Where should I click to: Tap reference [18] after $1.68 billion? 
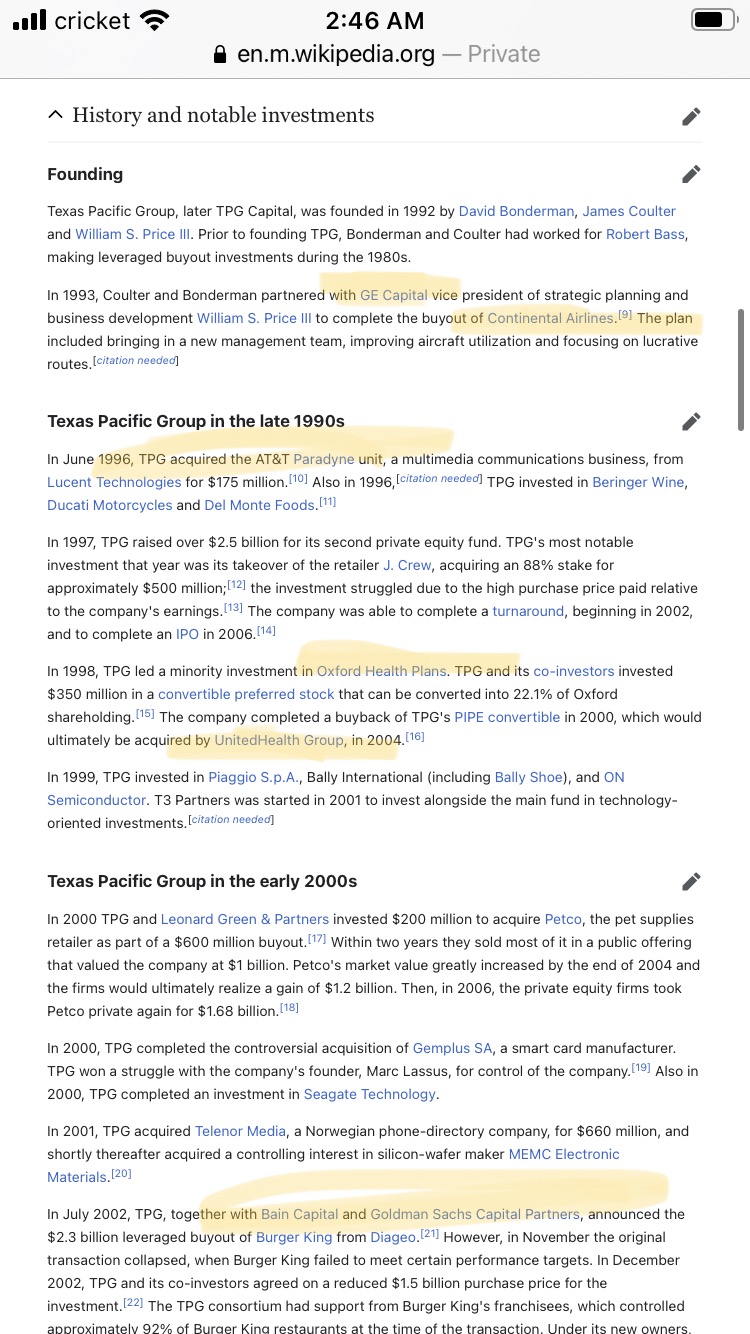click(289, 1008)
